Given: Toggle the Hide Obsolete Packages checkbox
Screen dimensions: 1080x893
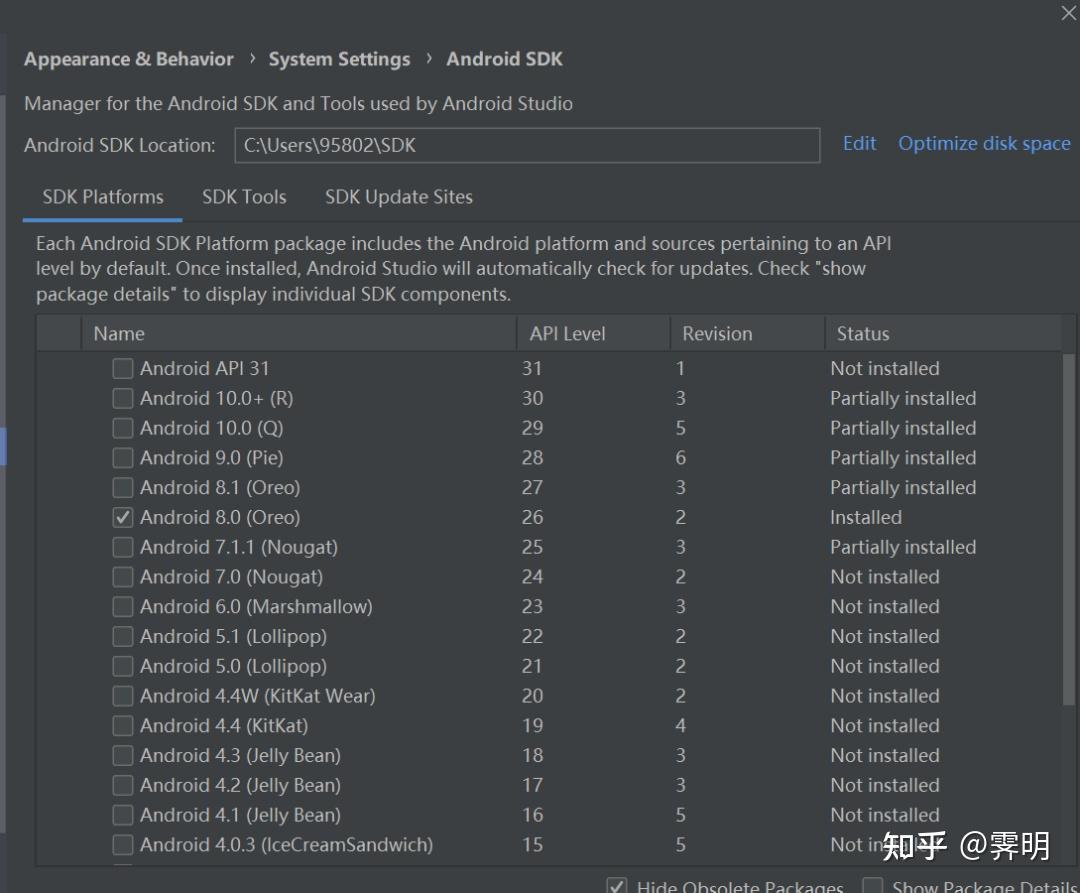Looking at the screenshot, I should coord(616,885).
